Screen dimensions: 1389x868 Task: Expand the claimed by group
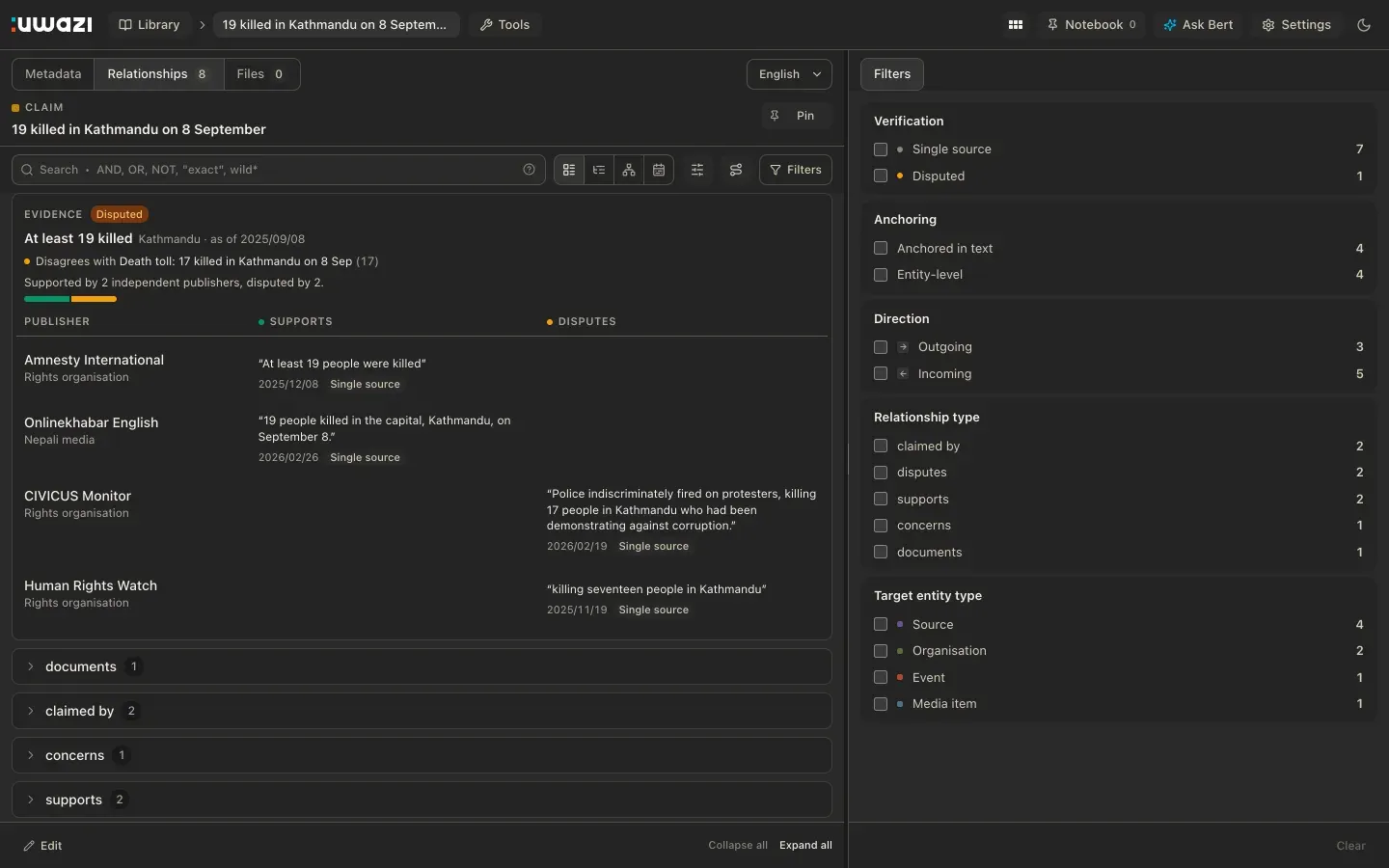click(x=422, y=711)
